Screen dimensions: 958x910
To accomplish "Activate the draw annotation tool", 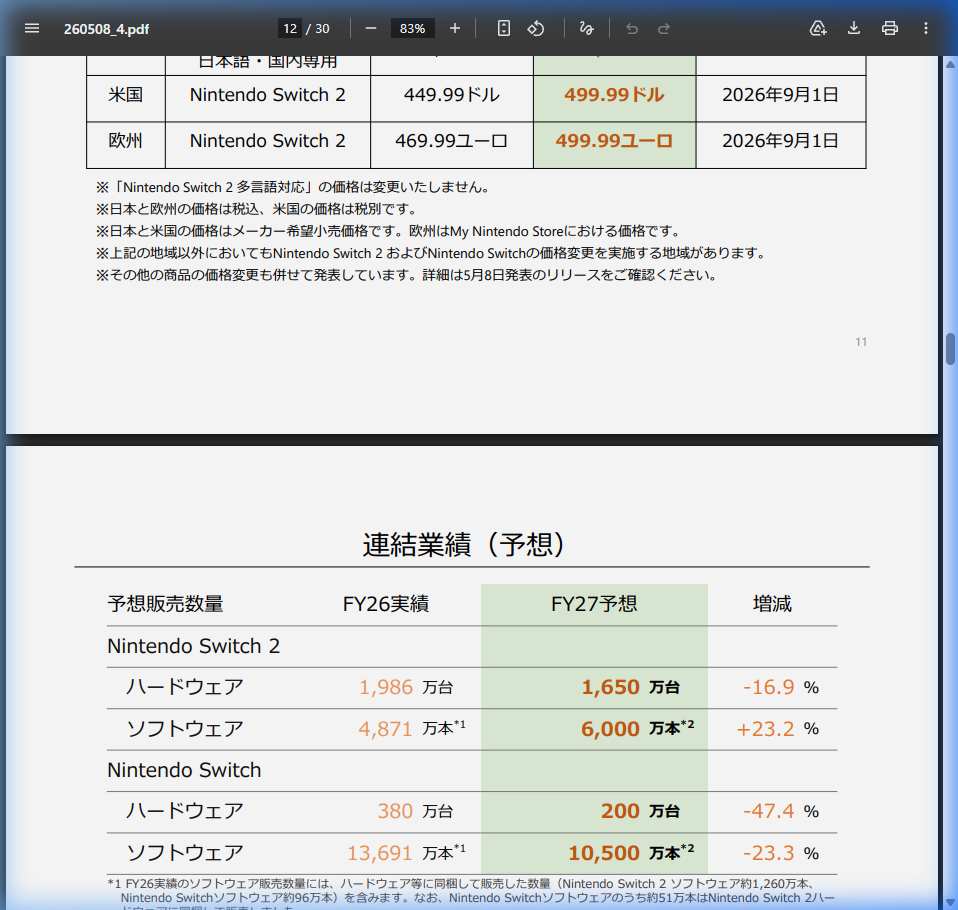I will point(586,29).
